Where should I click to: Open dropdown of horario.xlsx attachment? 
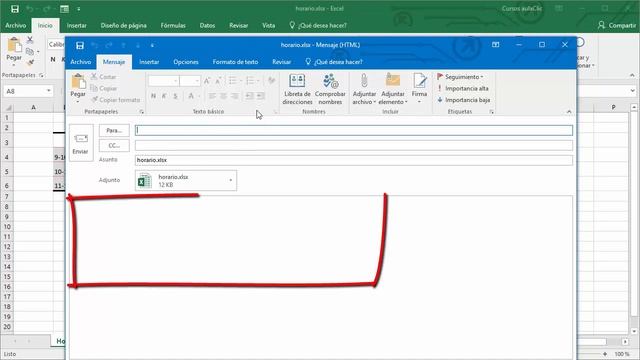coord(231,180)
